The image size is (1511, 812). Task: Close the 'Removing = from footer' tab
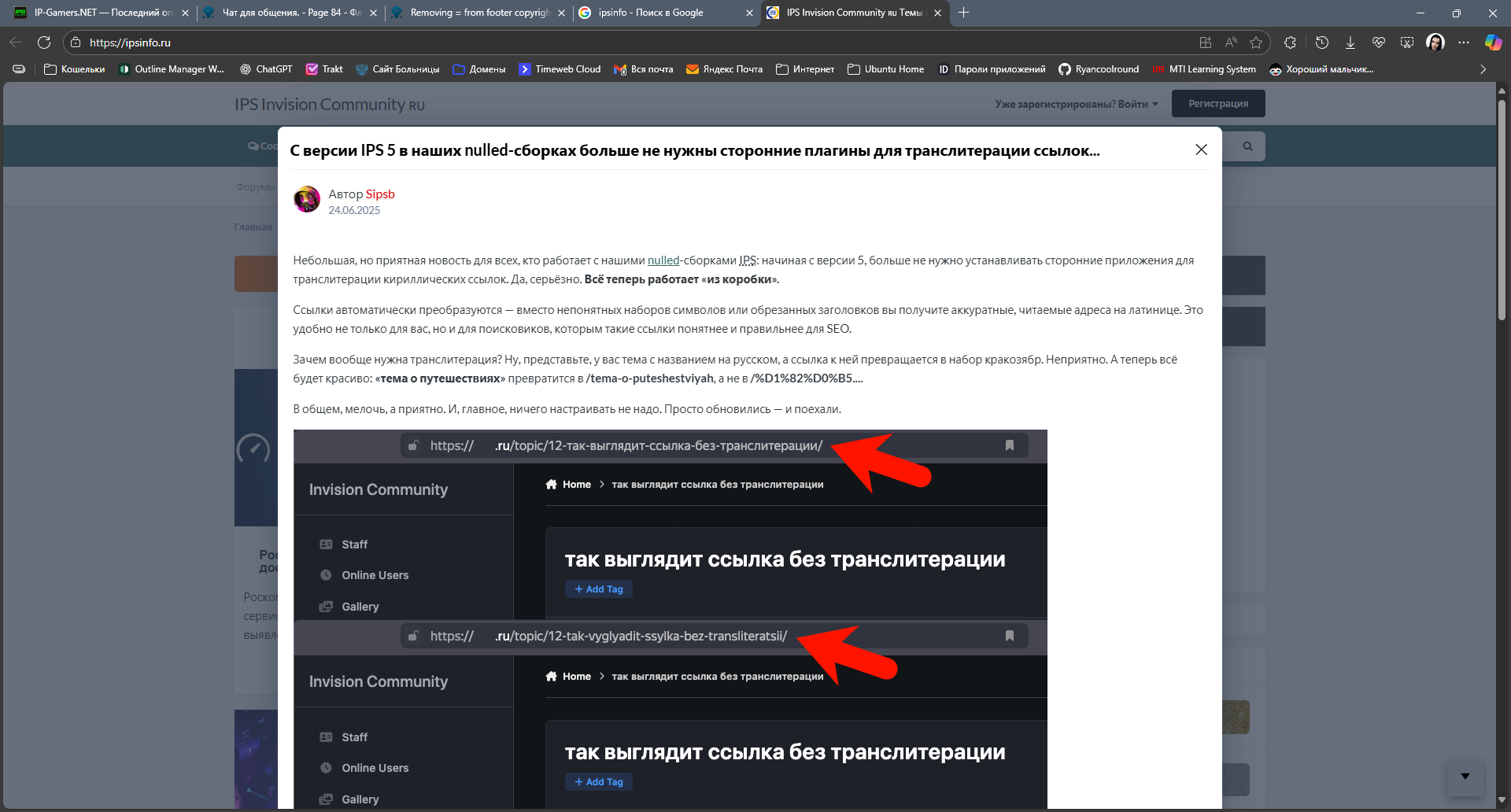[x=561, y=13]
